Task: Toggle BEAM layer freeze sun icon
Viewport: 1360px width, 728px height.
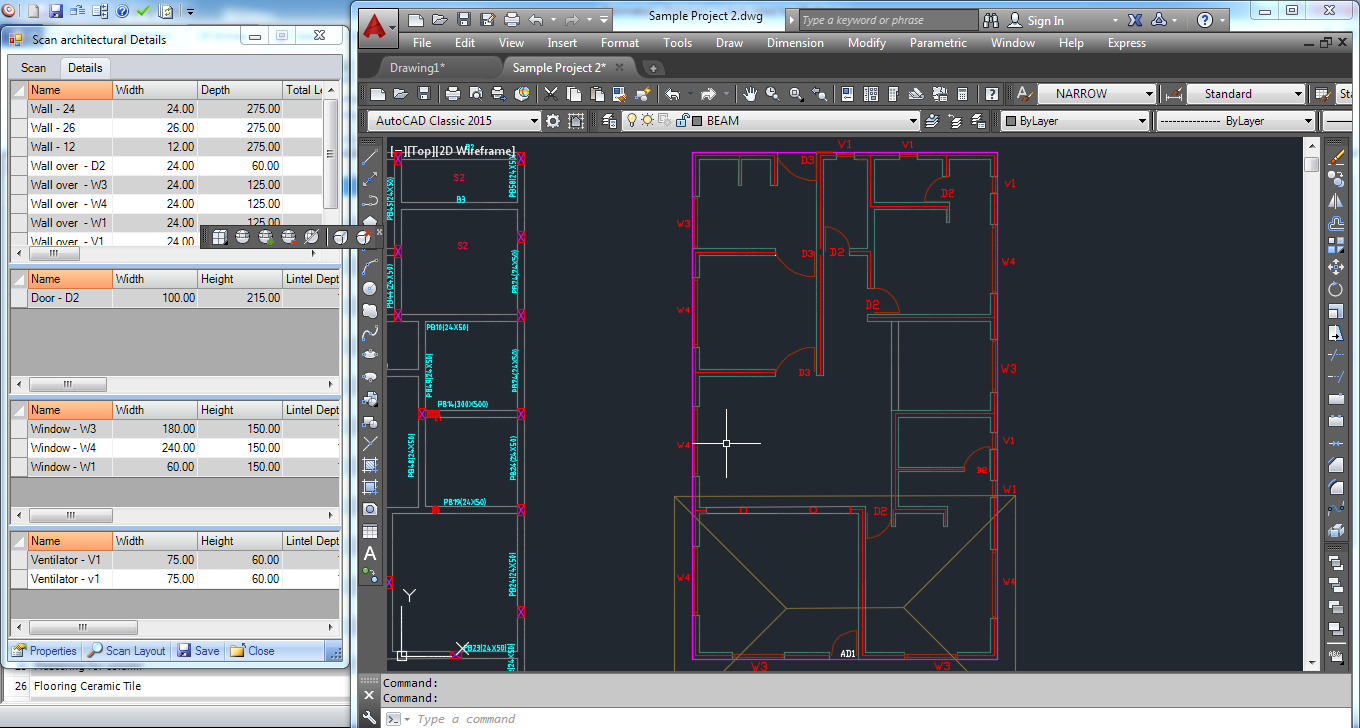Action: click(x=648, y=121)
